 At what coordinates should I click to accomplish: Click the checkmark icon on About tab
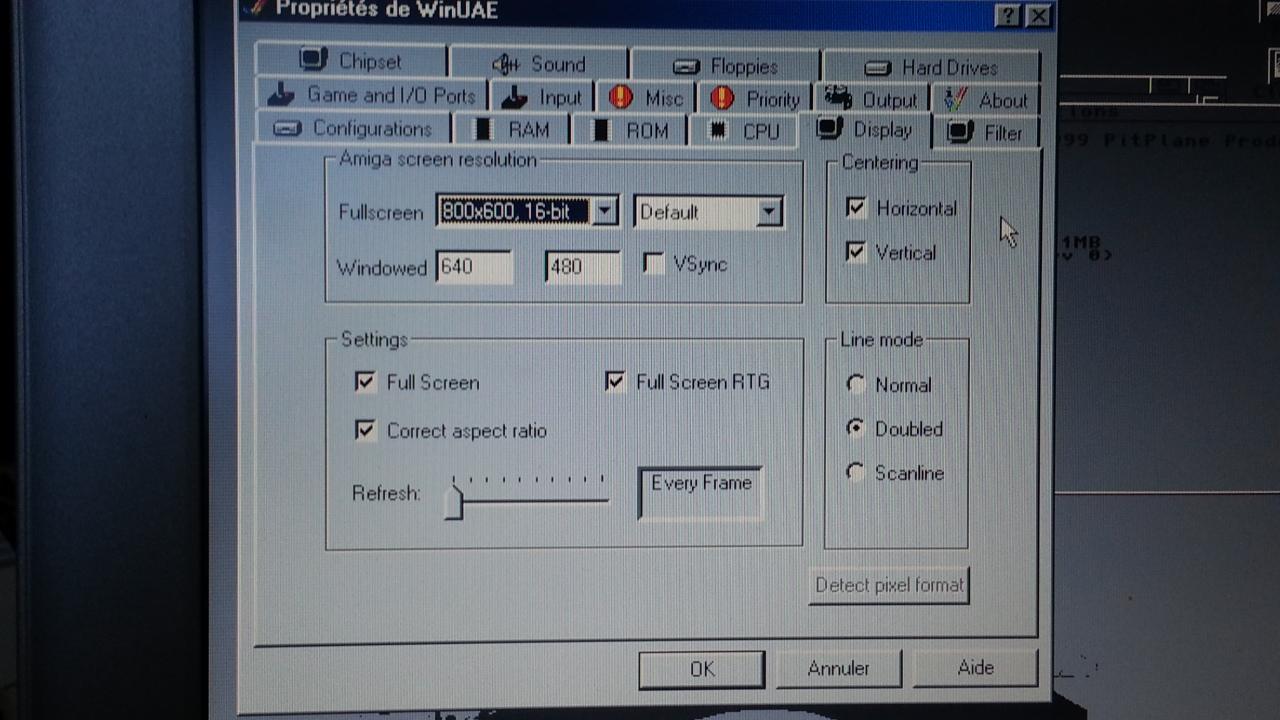[x=956, y=100]
